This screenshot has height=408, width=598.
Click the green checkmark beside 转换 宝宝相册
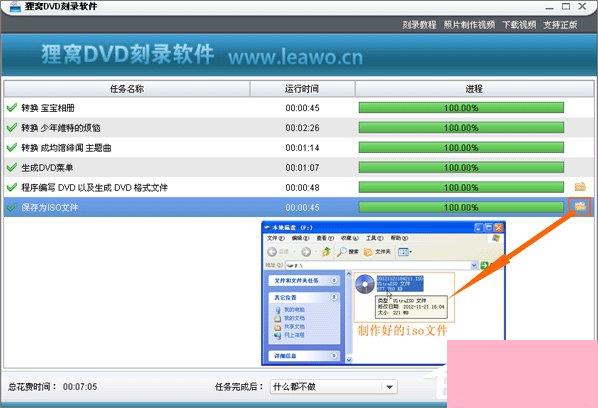(x=12, y=108)
